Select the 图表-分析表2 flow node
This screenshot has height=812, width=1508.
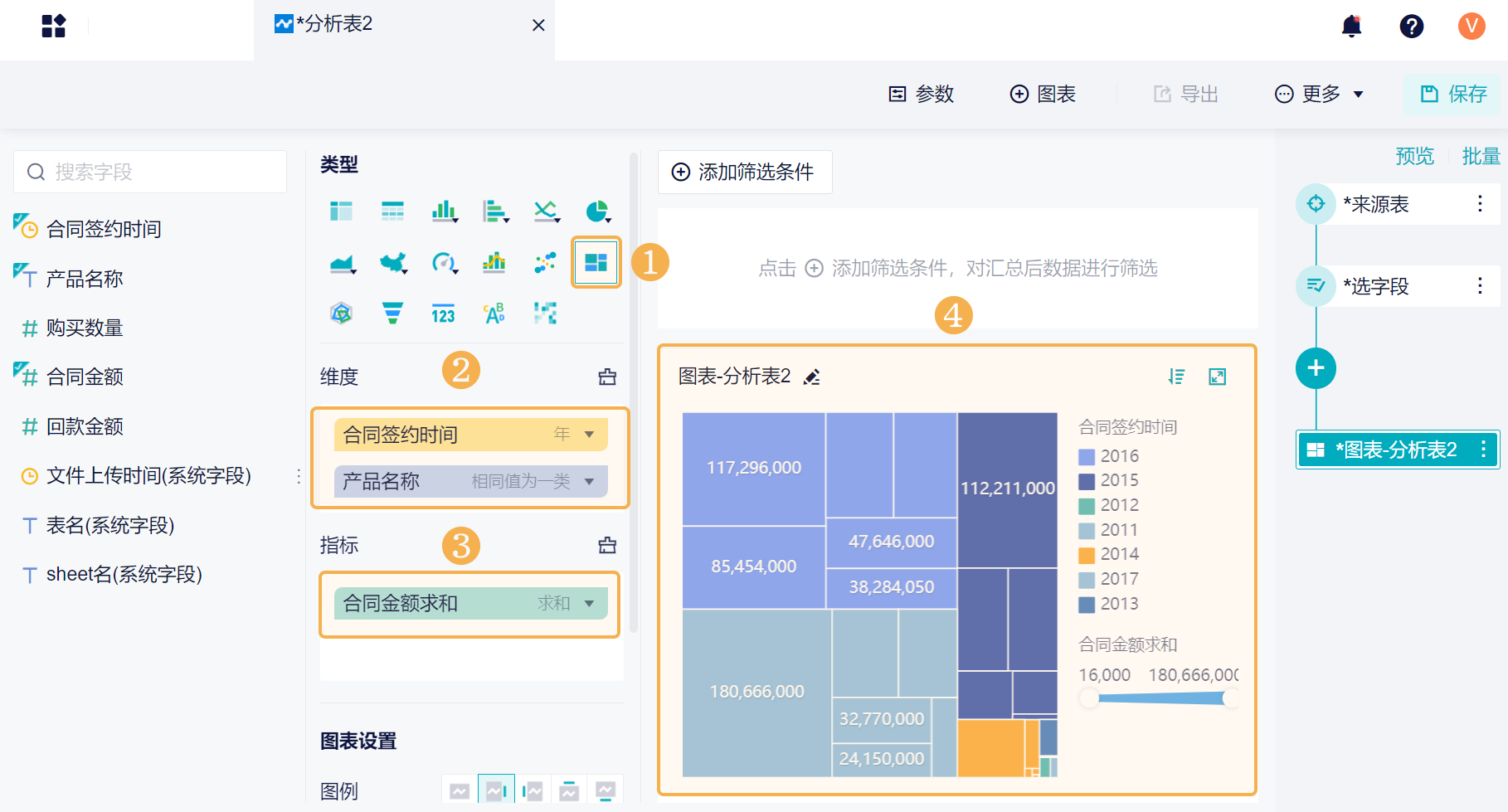1398,450
